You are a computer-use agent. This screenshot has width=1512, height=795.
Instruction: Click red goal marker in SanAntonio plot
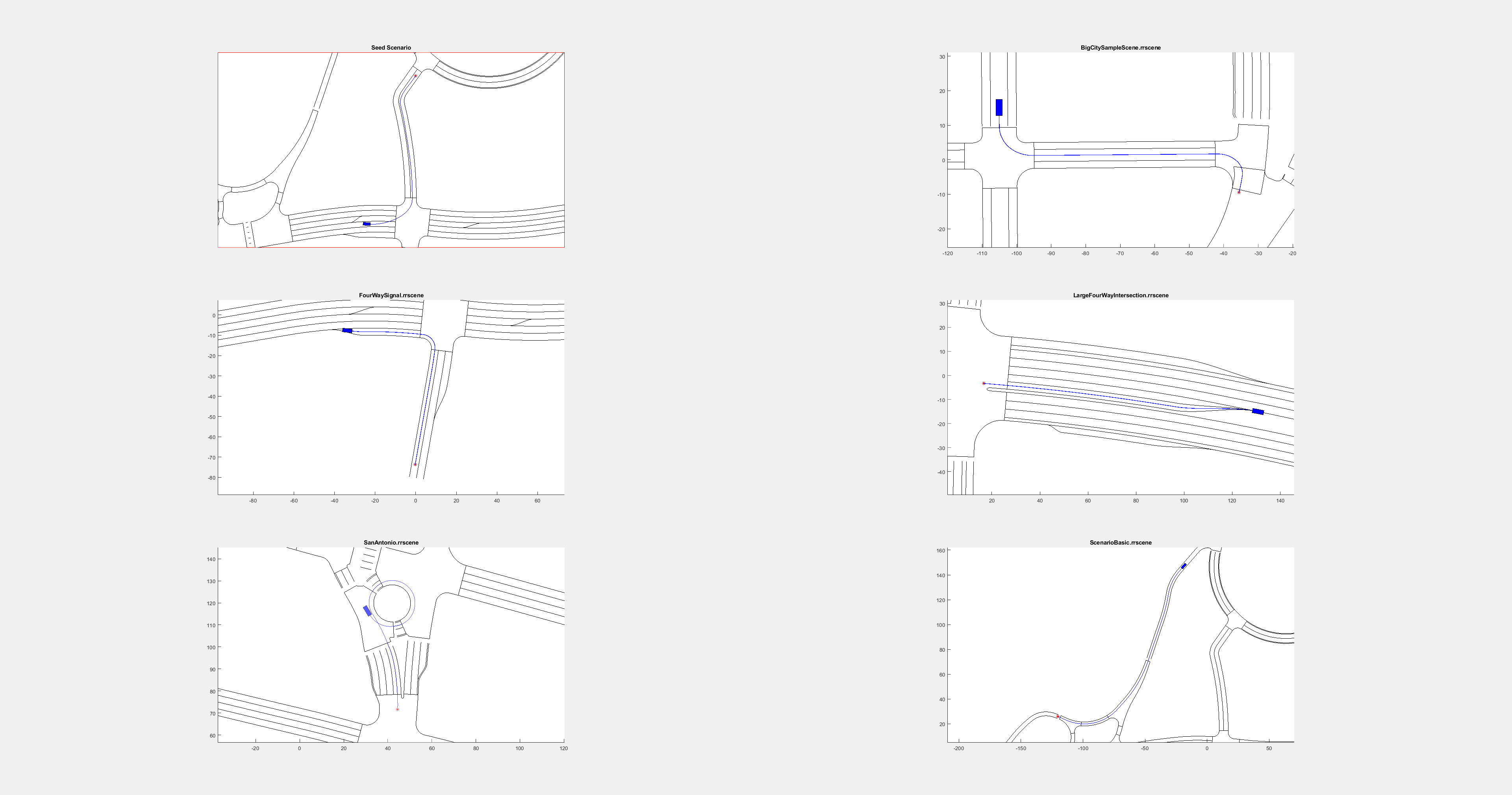pos(397,709)
